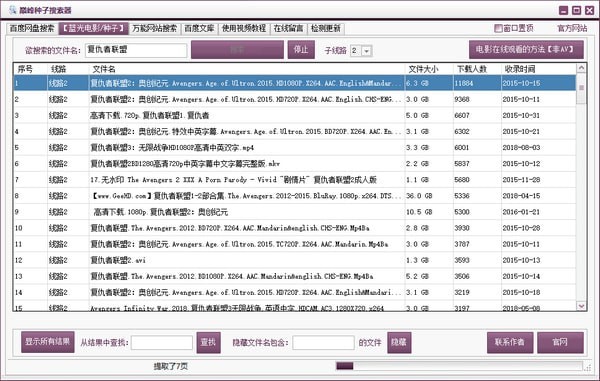
Task: Click file size 36.0 GB cell
Action: (x=419, y=196)
